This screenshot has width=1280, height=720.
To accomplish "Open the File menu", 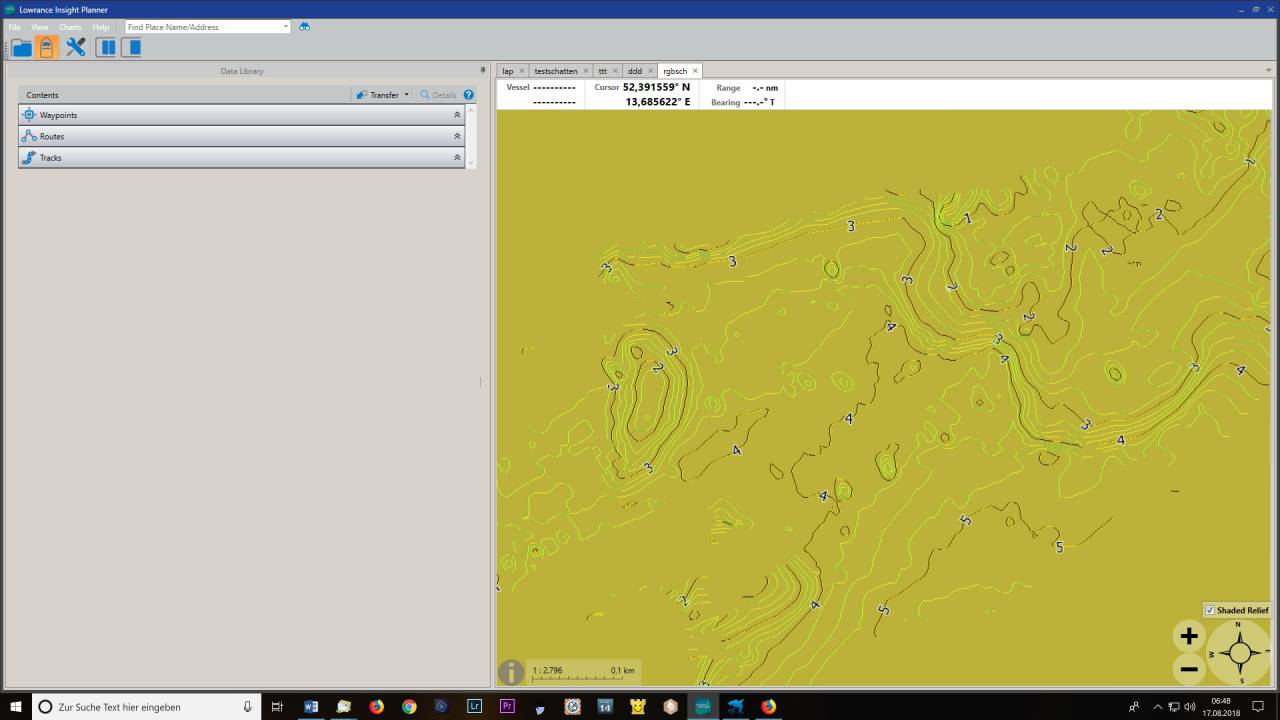I will [x=15, y=27].
